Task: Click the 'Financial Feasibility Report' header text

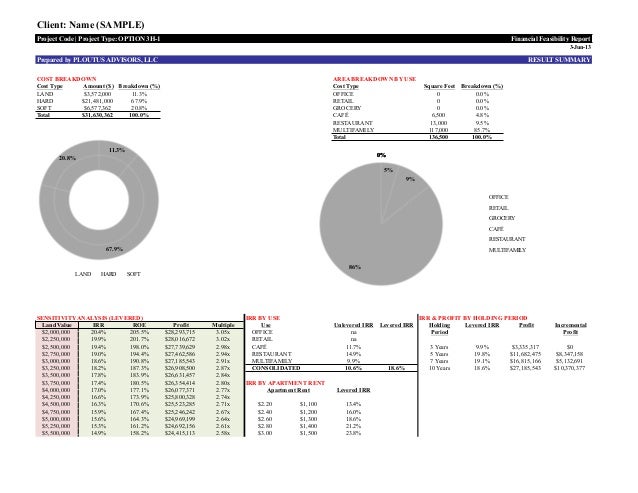Action: click(551, 39)
